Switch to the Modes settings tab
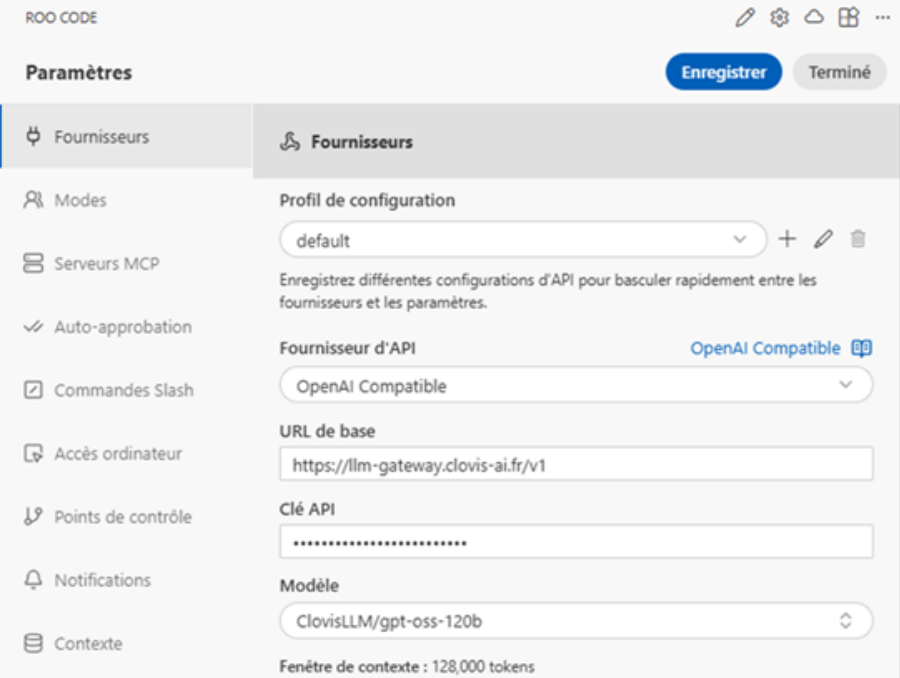This screenshot has width=900, height=678. click(80, 200)
